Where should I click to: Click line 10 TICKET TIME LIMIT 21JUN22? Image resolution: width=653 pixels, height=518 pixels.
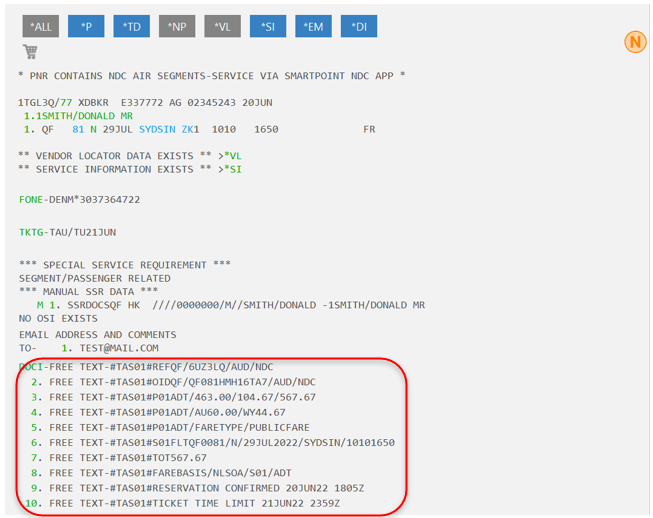182,503
